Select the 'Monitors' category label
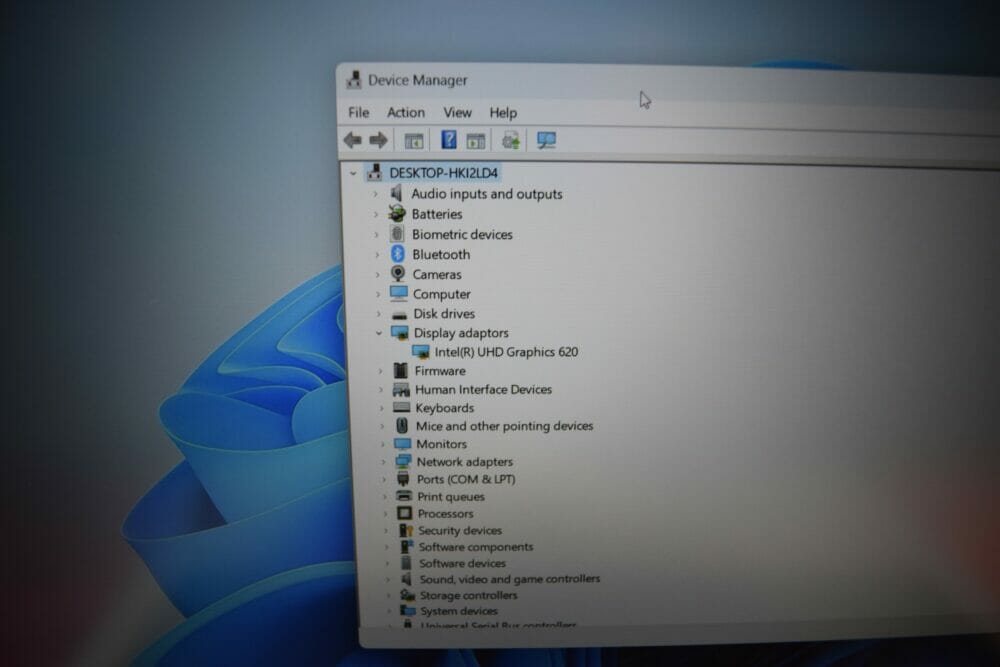This screenshot has width=1000, height=667. 441,444
